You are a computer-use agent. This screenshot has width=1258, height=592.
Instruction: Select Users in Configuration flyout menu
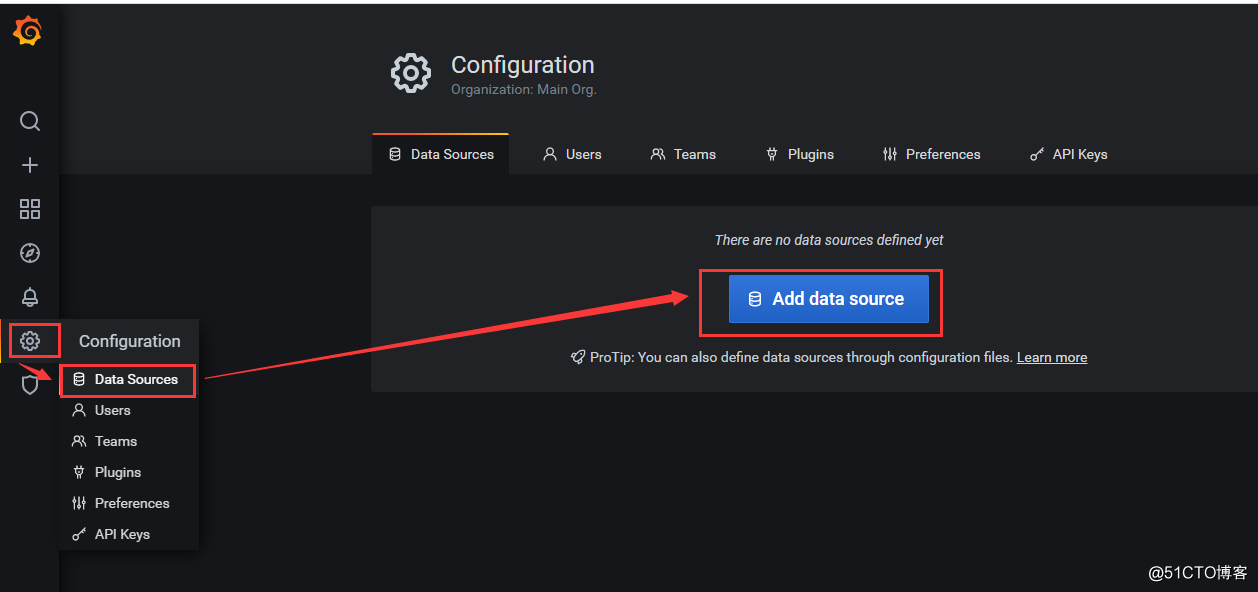coord(128,410)
